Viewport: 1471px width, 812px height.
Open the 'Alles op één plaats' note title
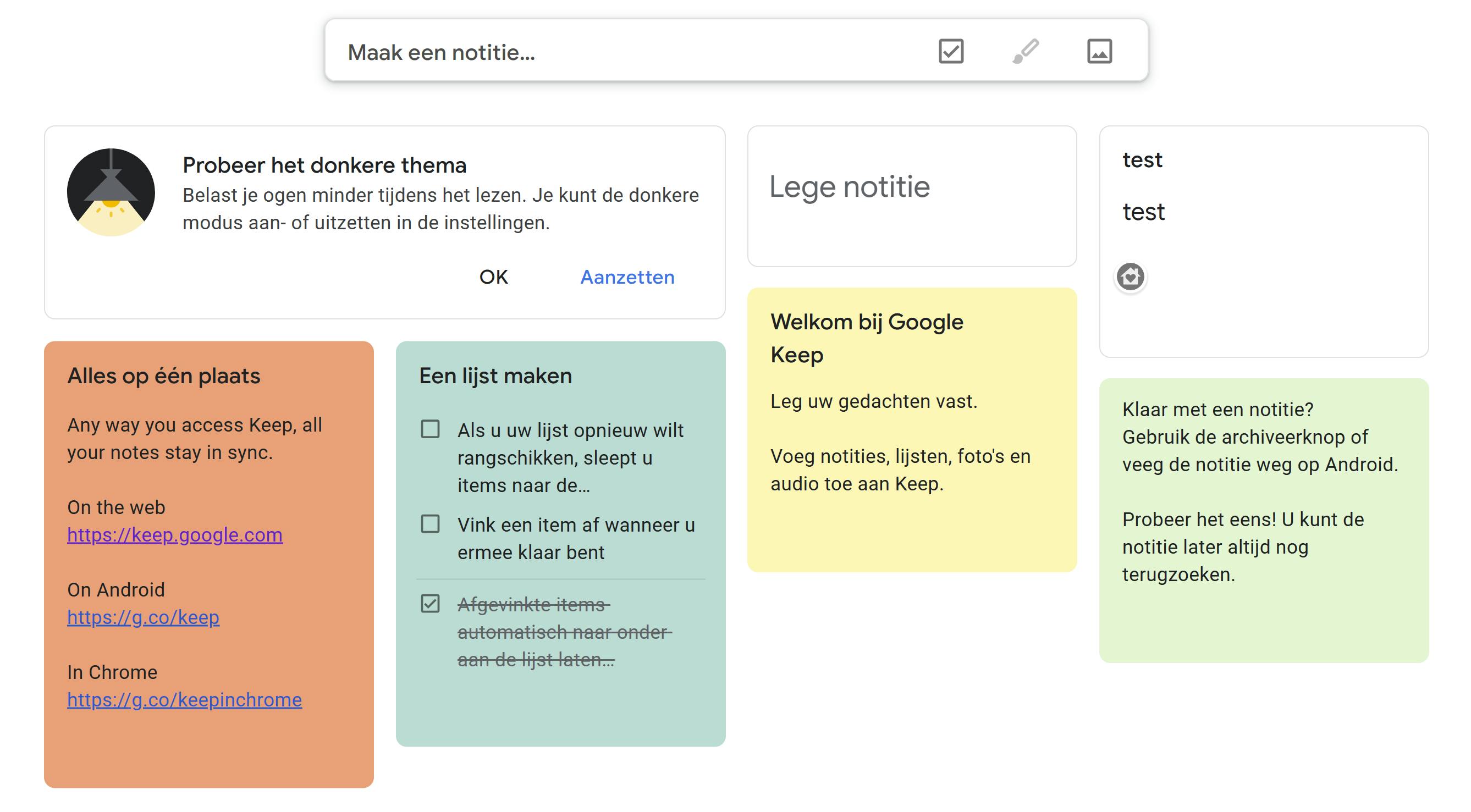(x=164, y=375)
